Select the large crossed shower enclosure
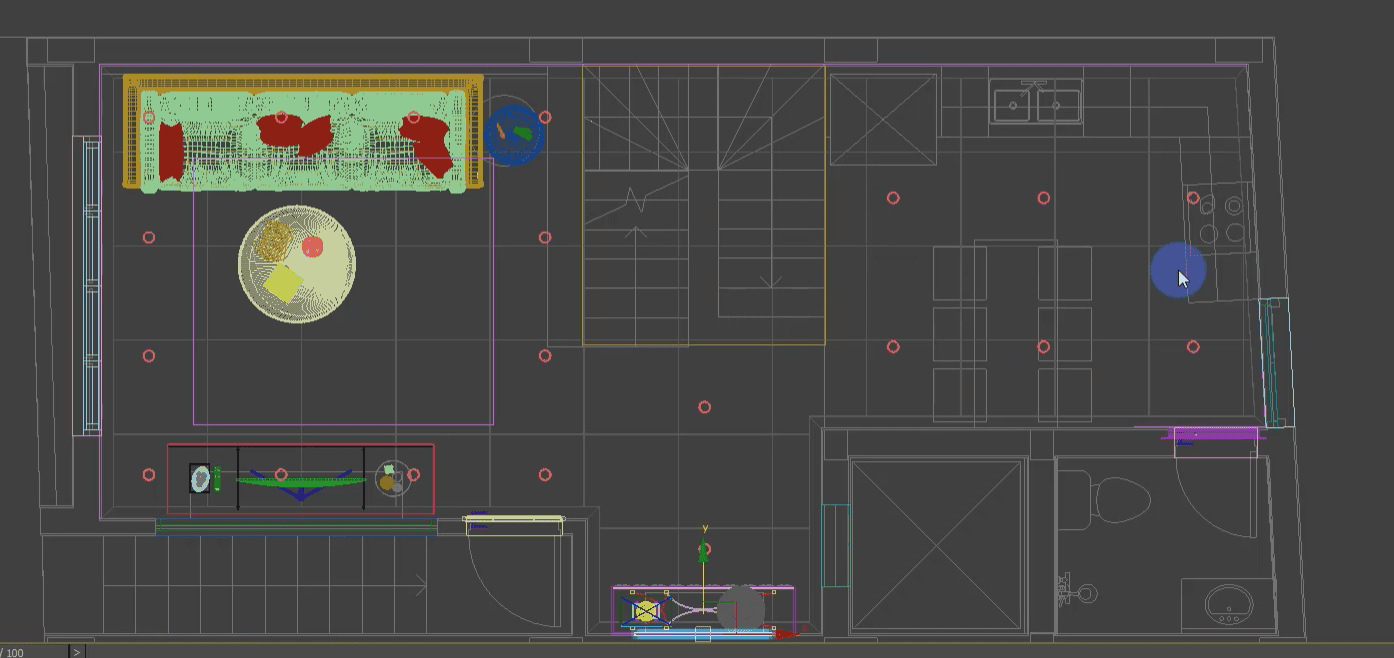Viewport: 1394px width, 658px height. (x=938, y=546)
